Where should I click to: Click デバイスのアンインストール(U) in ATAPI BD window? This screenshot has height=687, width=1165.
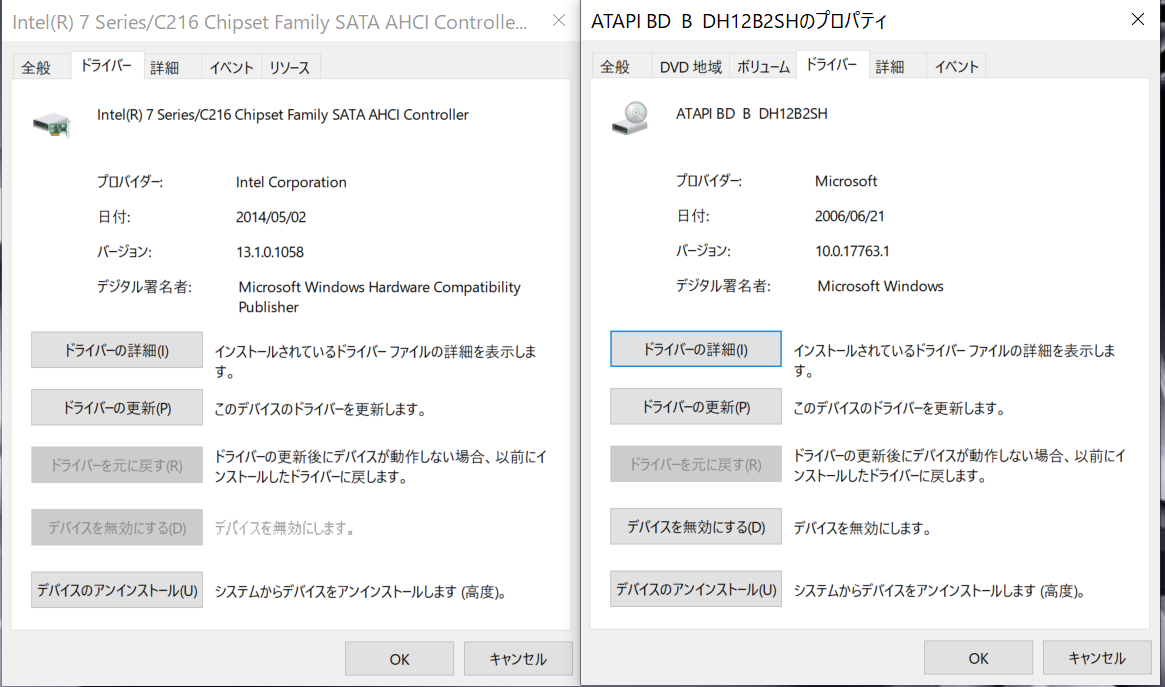(695, 589)
